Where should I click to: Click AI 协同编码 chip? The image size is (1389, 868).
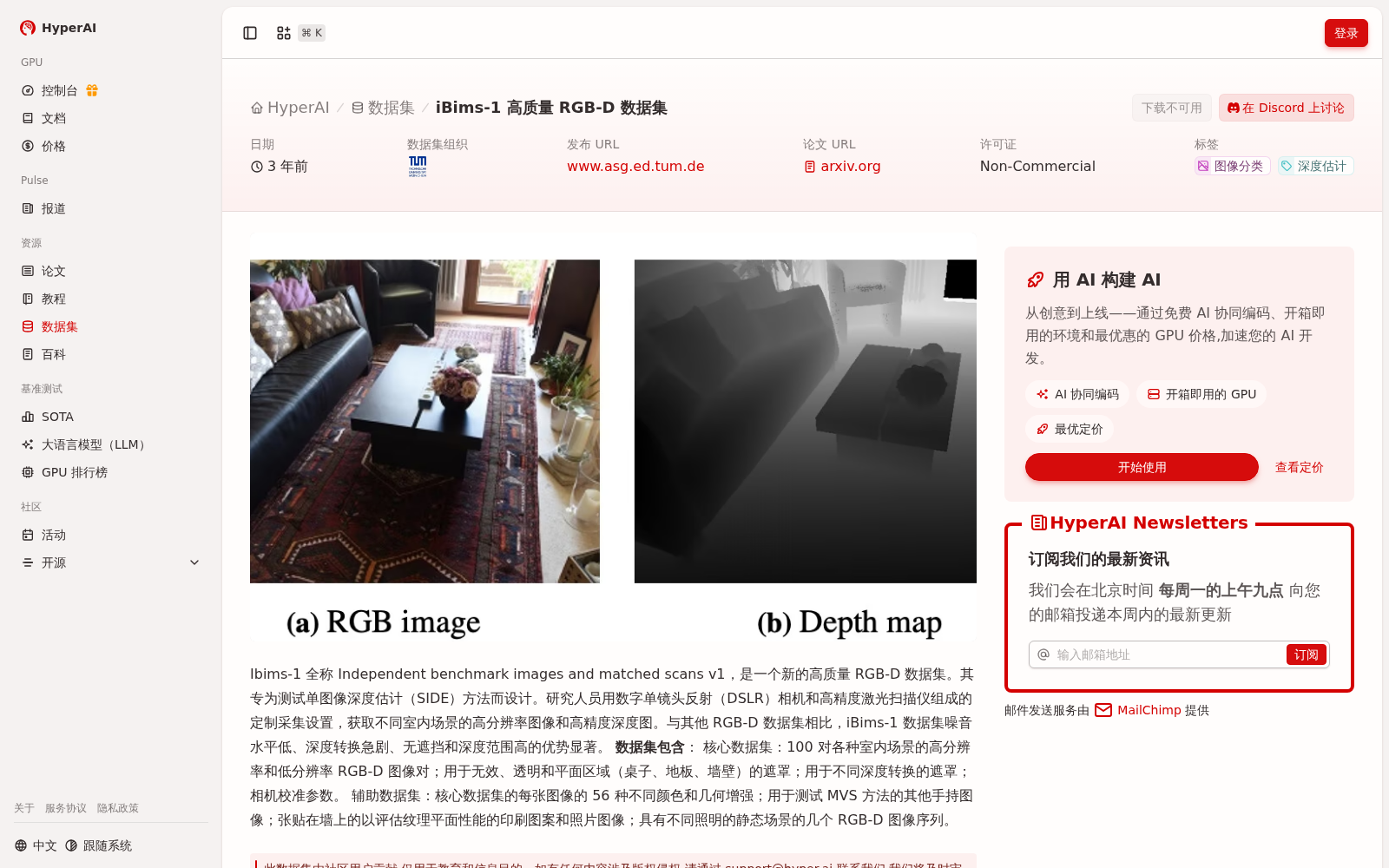click(x=1076, y=394)
